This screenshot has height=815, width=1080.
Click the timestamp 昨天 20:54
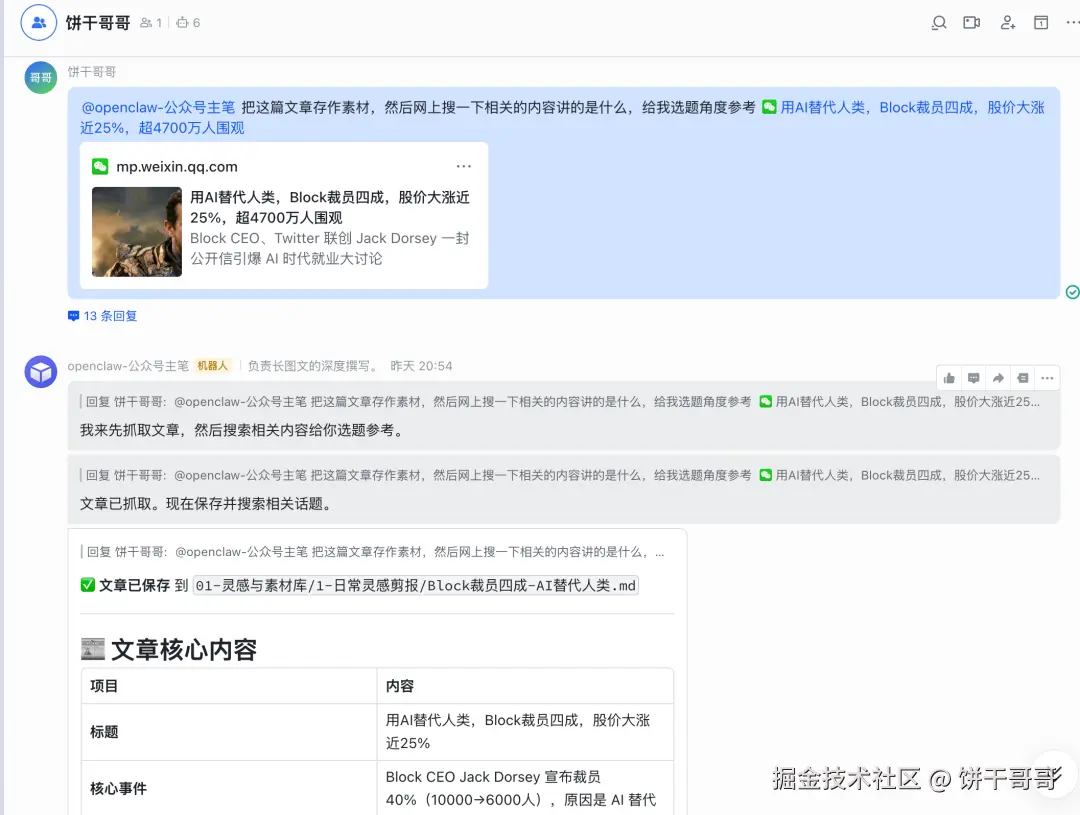pyautogui.click(x=421, y=366)
